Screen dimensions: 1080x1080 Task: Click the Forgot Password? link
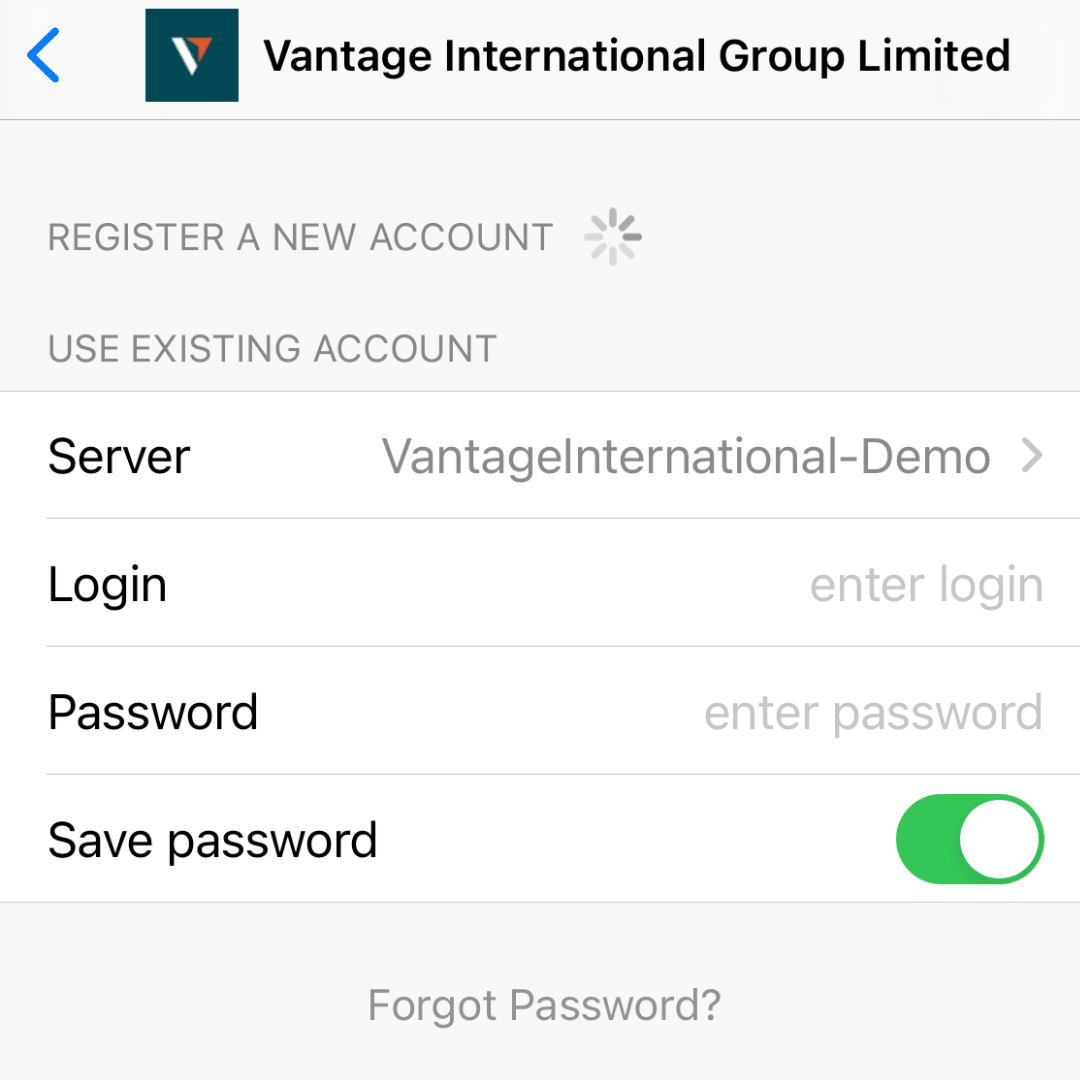(x=544, y=1005)
